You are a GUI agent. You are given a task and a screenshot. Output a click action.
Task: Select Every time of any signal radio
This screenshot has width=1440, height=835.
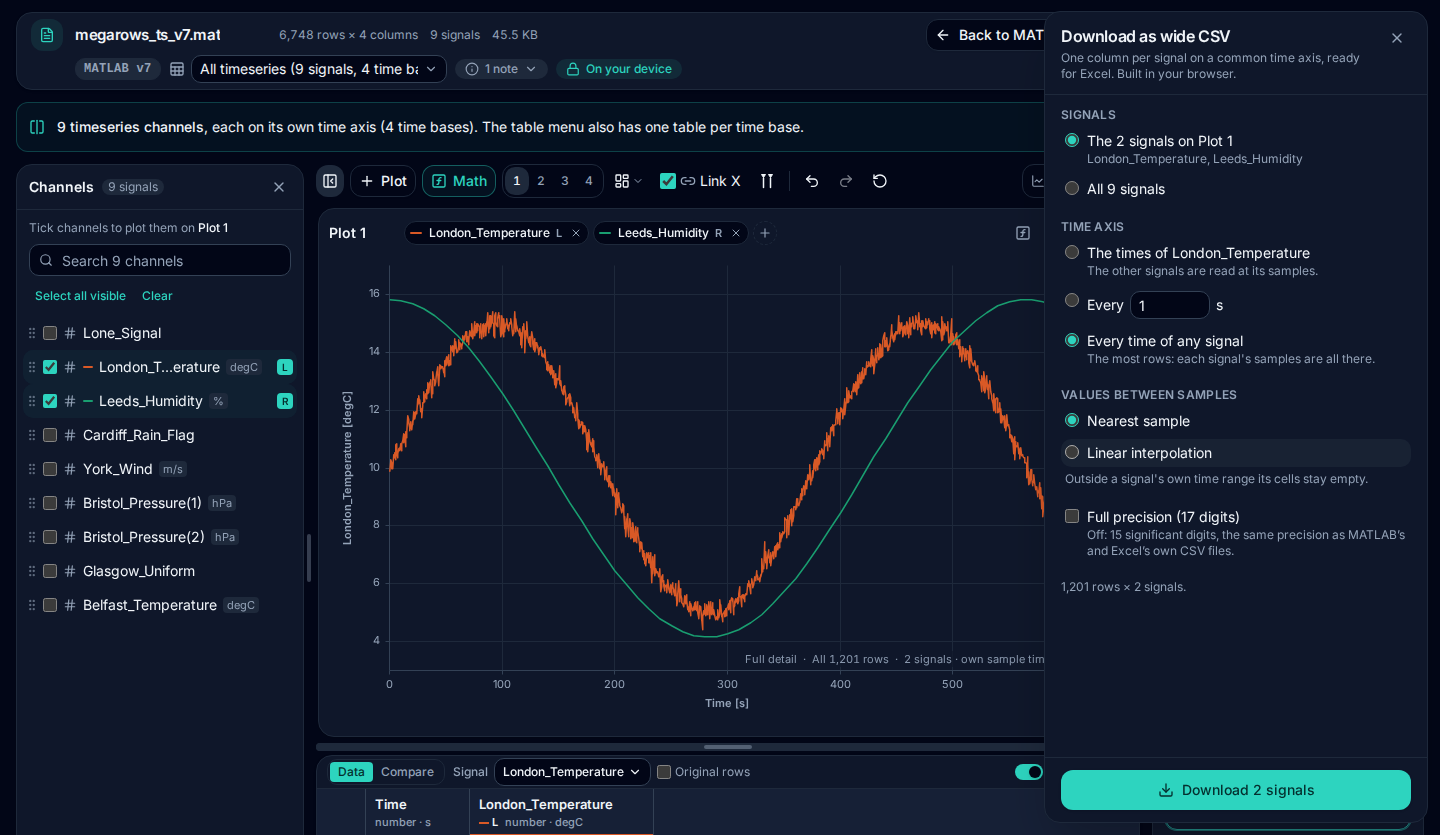pos(1072,340)
